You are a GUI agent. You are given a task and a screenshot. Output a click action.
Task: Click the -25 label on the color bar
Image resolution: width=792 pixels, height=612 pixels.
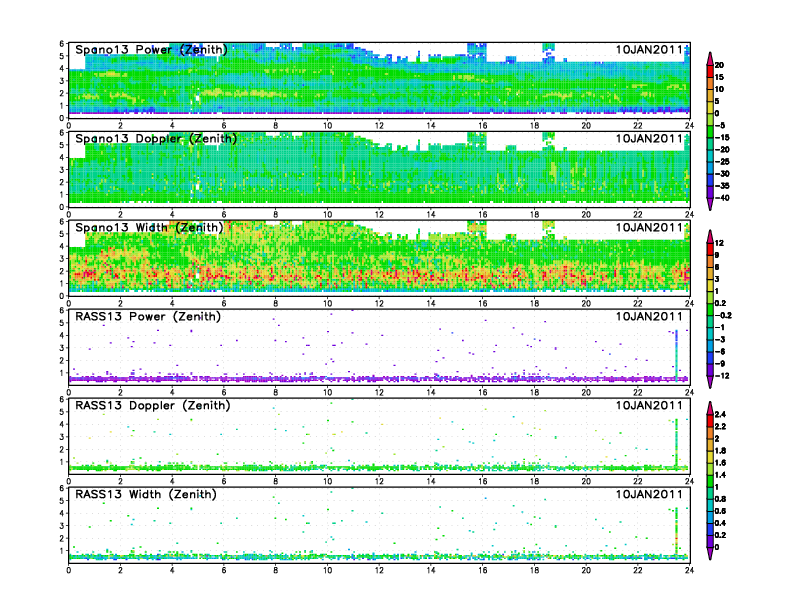click(722, 162)
